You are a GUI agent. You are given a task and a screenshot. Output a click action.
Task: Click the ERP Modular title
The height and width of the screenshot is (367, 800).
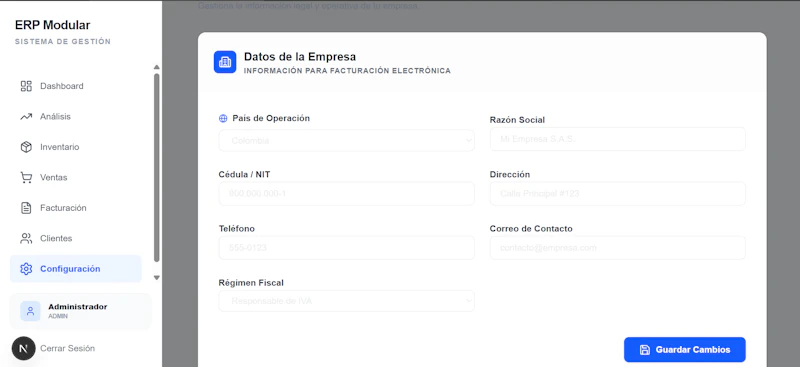tap(53, 25)
